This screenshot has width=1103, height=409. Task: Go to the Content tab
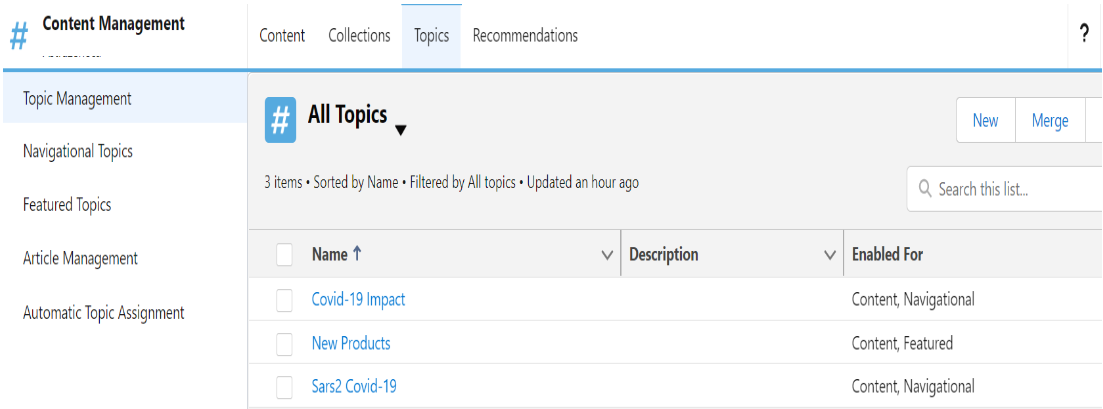coord(282,35)
